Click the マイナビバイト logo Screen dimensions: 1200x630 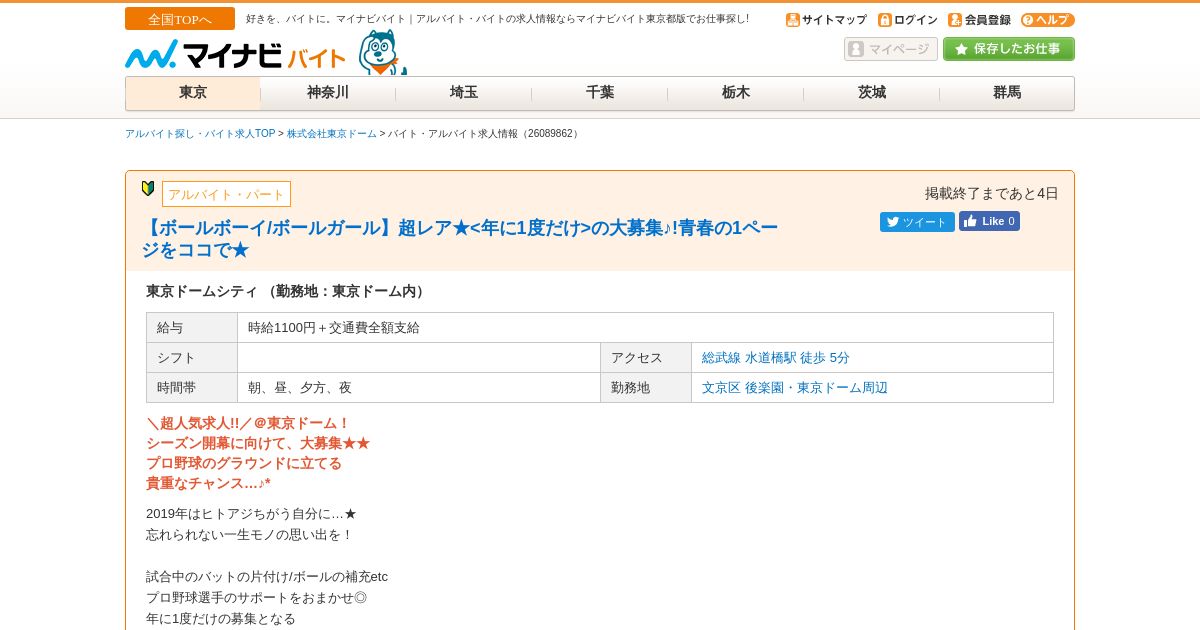coord(236,55)
